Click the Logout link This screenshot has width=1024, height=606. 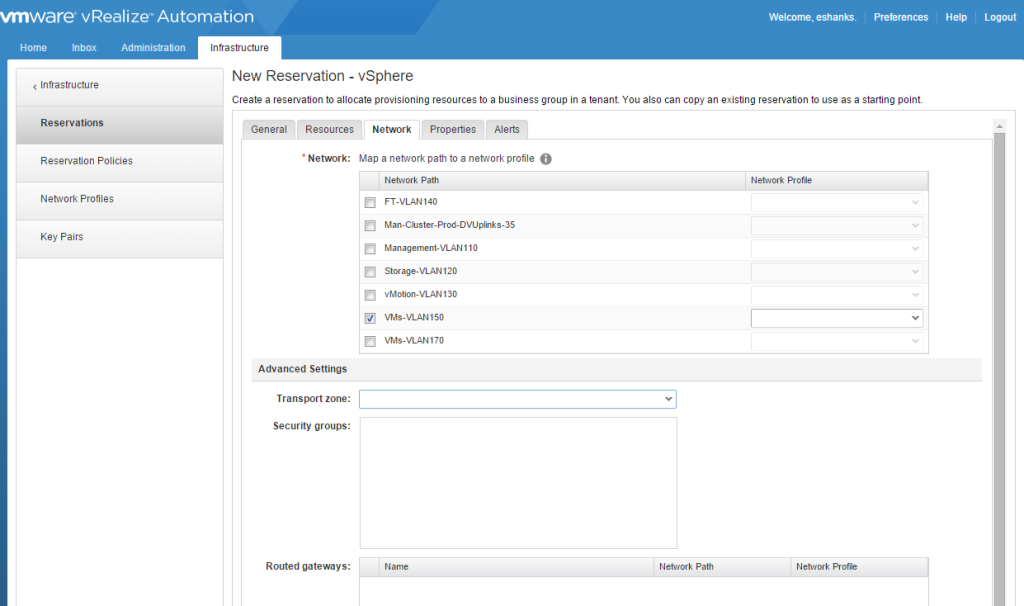1000,17
